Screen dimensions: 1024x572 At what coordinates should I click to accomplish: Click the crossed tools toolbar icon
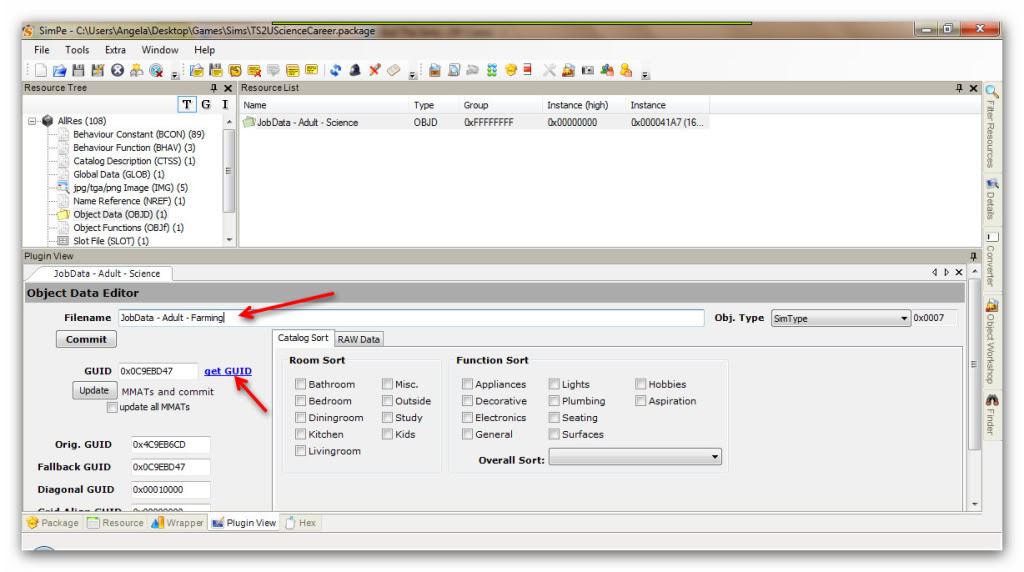coord(549,71)
